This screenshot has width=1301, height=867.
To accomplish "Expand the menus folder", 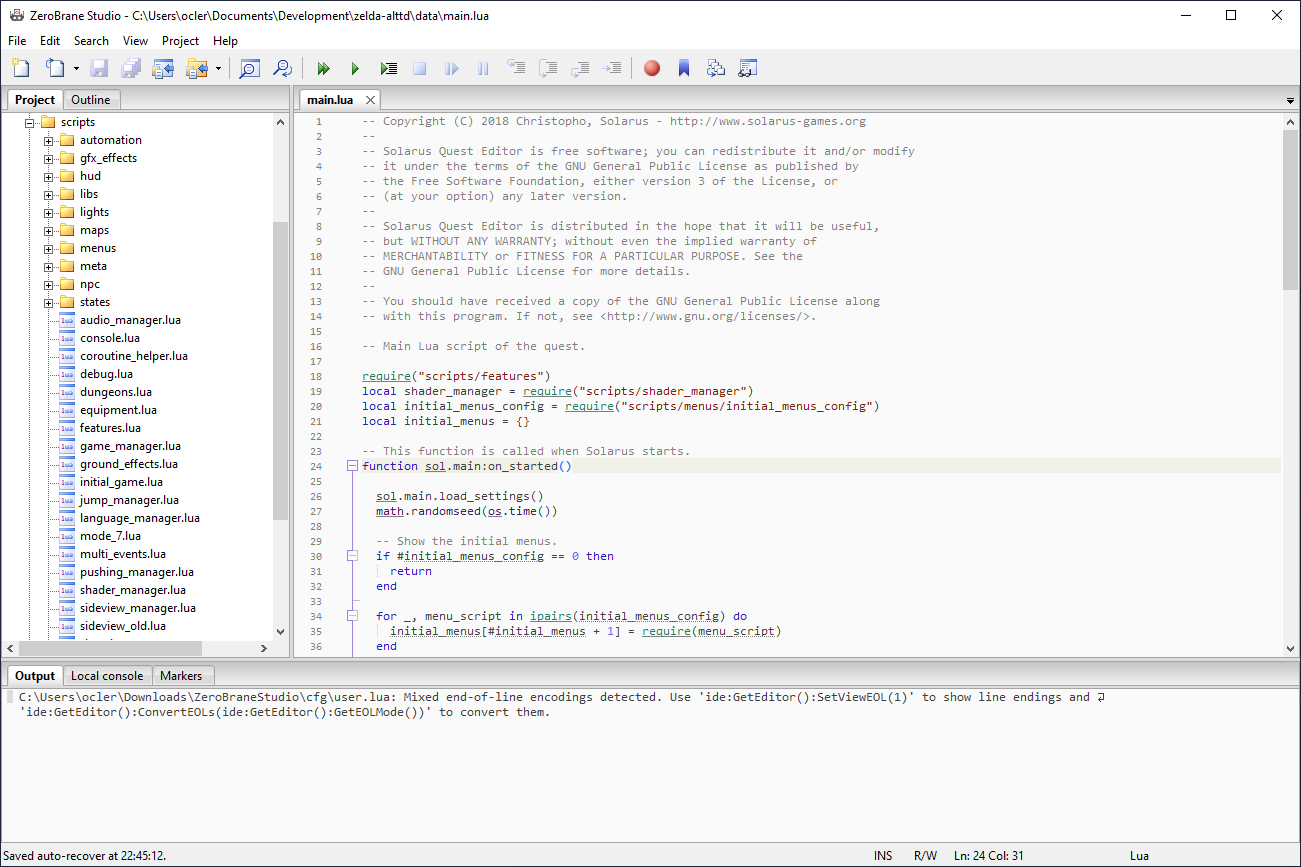I will click(x=49, y=248).
